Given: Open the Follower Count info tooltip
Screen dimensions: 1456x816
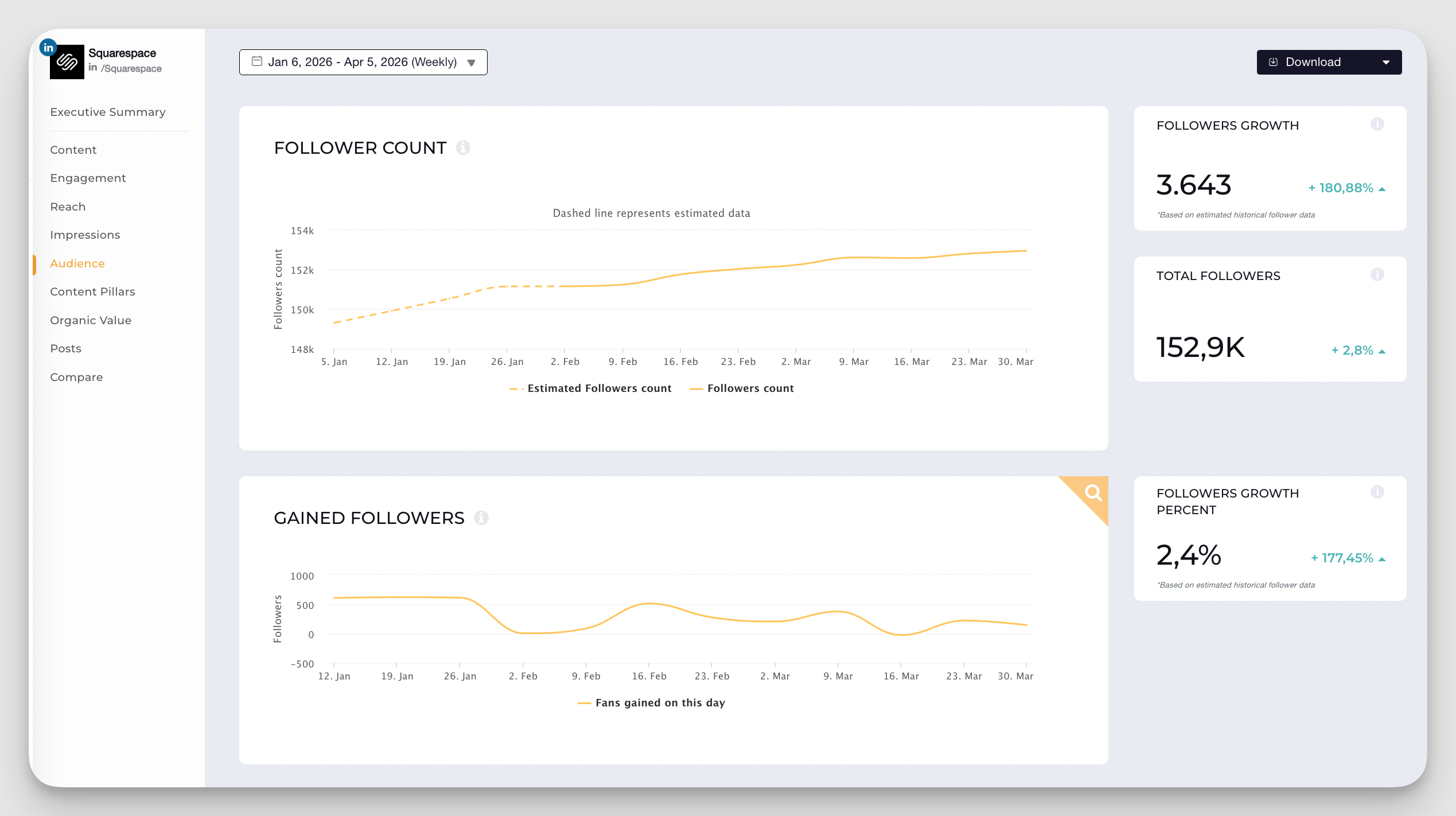Looking at the screenshot, I should pos(464,147).
